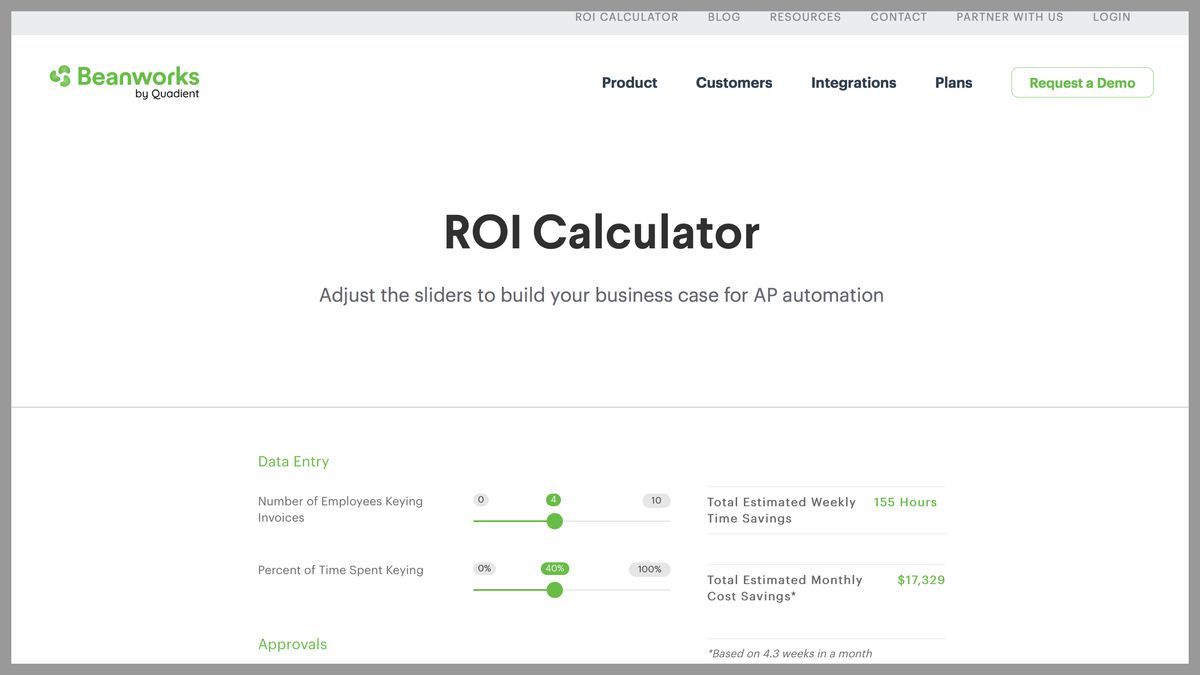Image resolution: width=1200 pixels, height=675 pixels.
Task: Open ROI CALCULATOR in top bar
Action: (x=627, y=17)
